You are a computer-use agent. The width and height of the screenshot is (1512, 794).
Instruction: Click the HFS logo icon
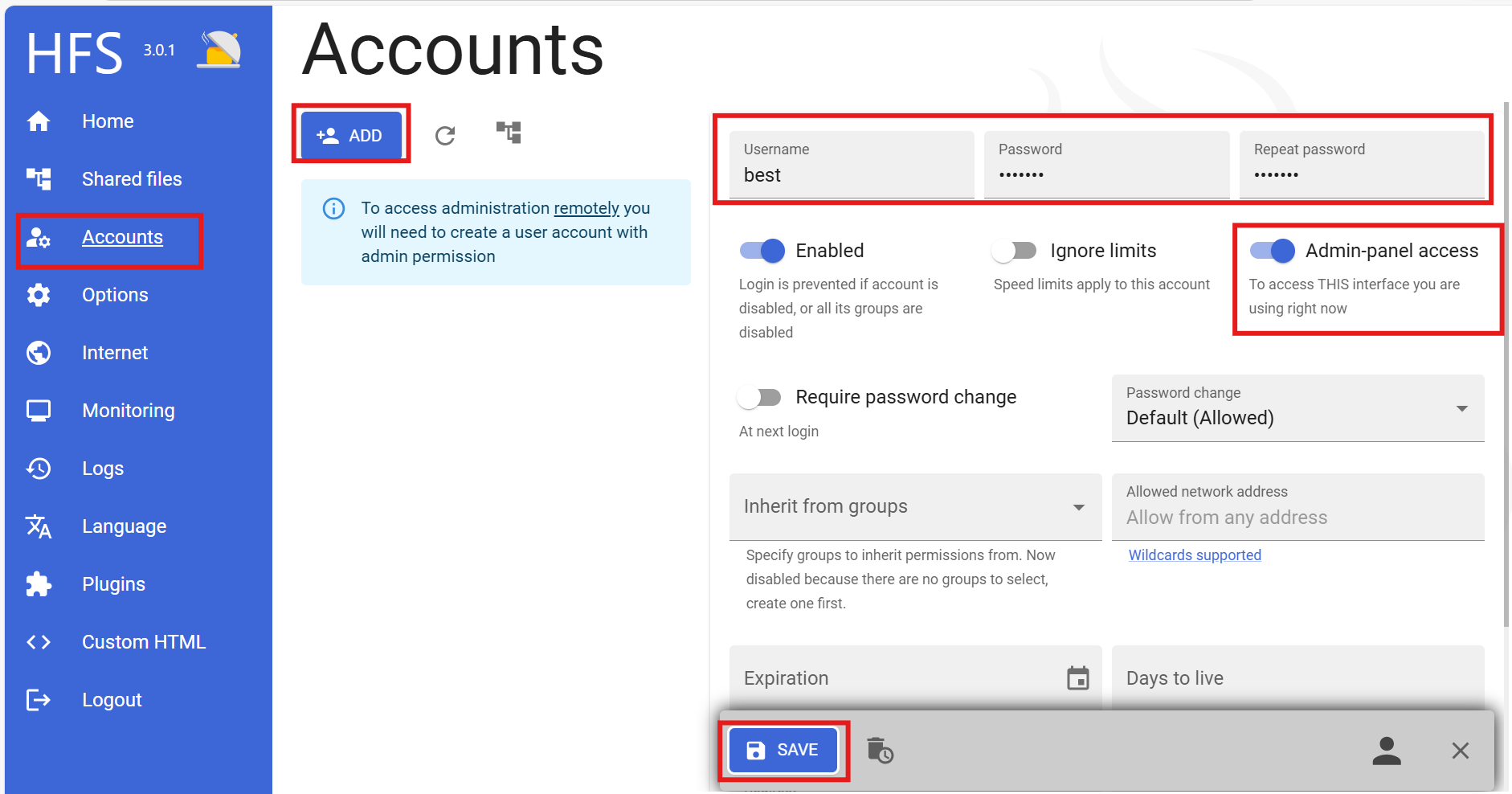(x=219, y=51)
